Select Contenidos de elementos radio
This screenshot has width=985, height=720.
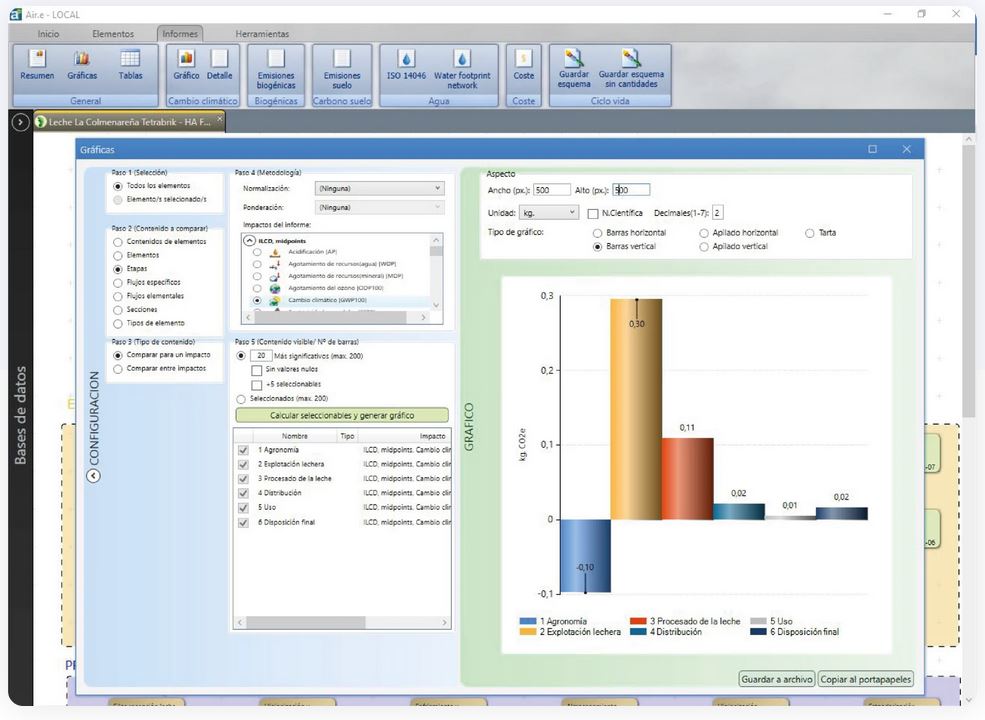pyautogui.click(x=117, y=242)
